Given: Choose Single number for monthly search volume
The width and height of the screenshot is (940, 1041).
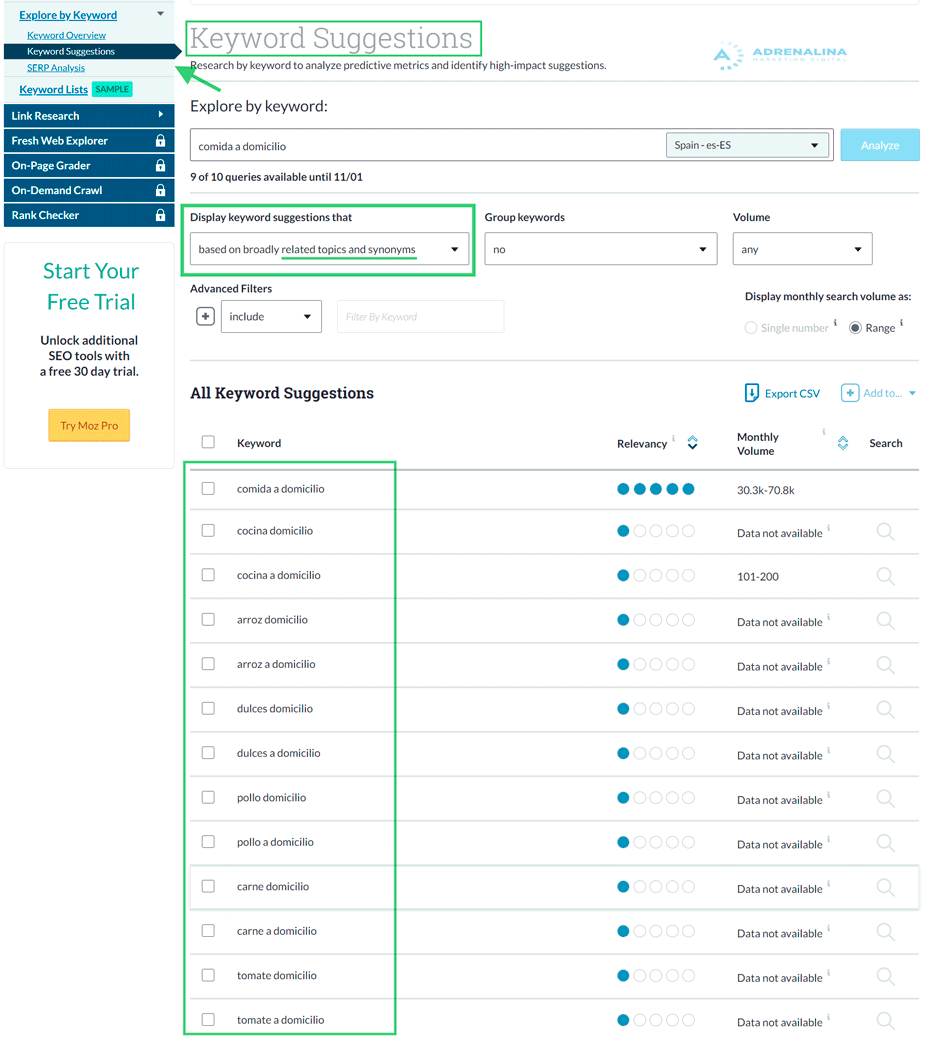Looking at the screenshot, I should [x=750, y=327].
